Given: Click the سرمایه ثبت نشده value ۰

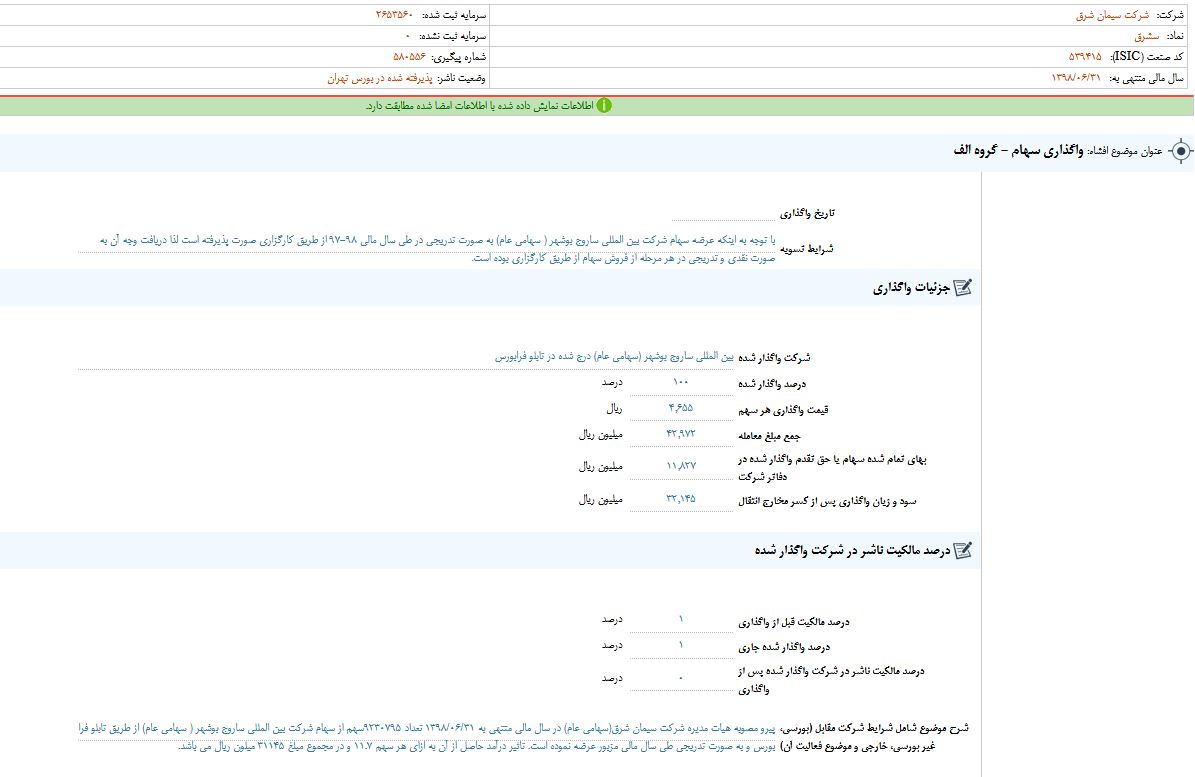Looking at the screenshot, I should pos(408,37).
